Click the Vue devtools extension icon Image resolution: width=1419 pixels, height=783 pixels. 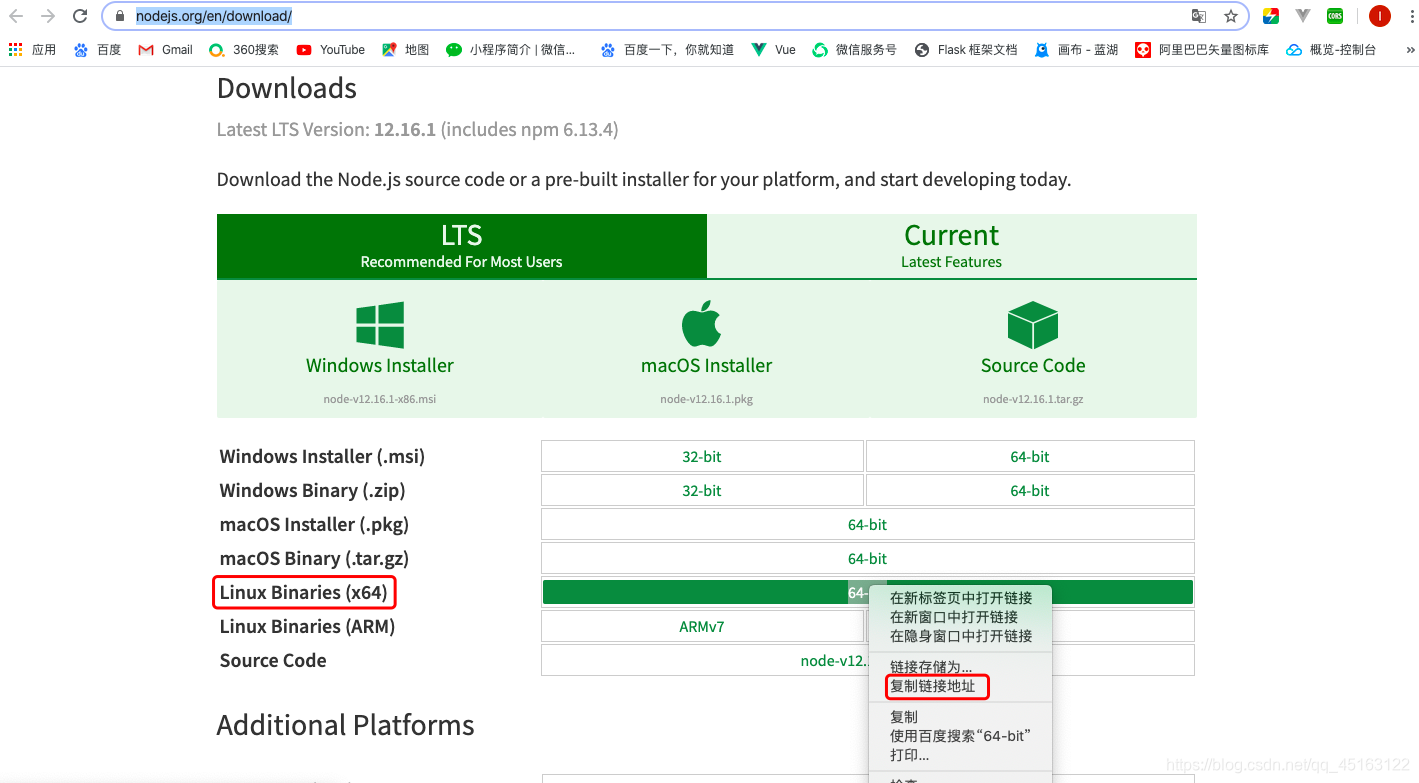(x=1303, y=16)
